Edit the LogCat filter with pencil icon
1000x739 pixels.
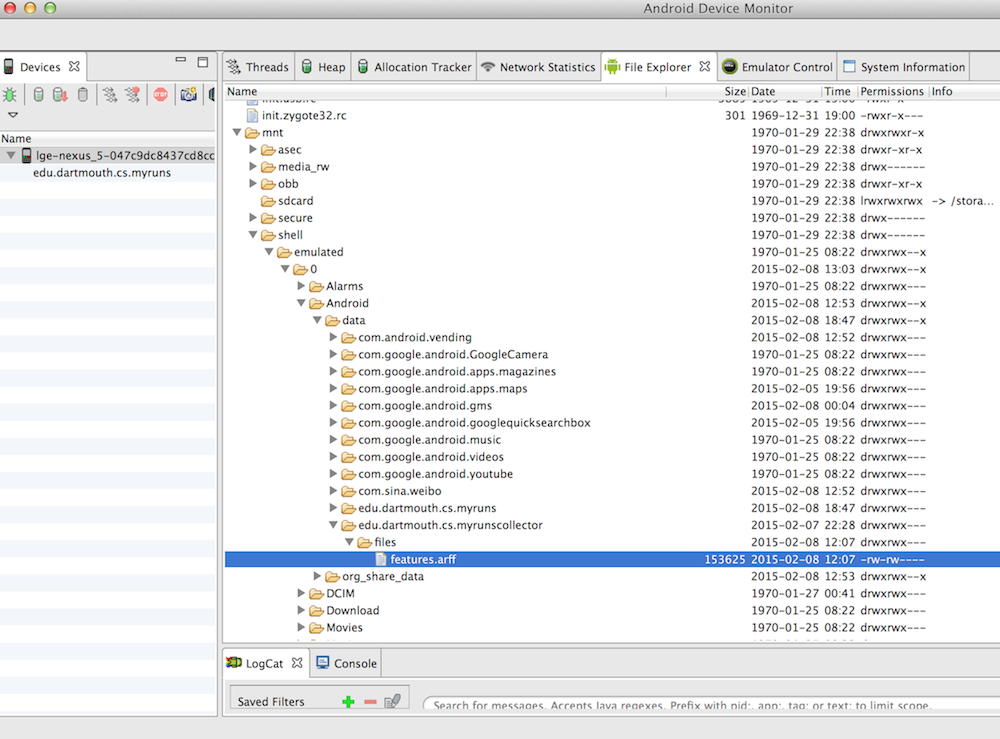tap(392, 701)
